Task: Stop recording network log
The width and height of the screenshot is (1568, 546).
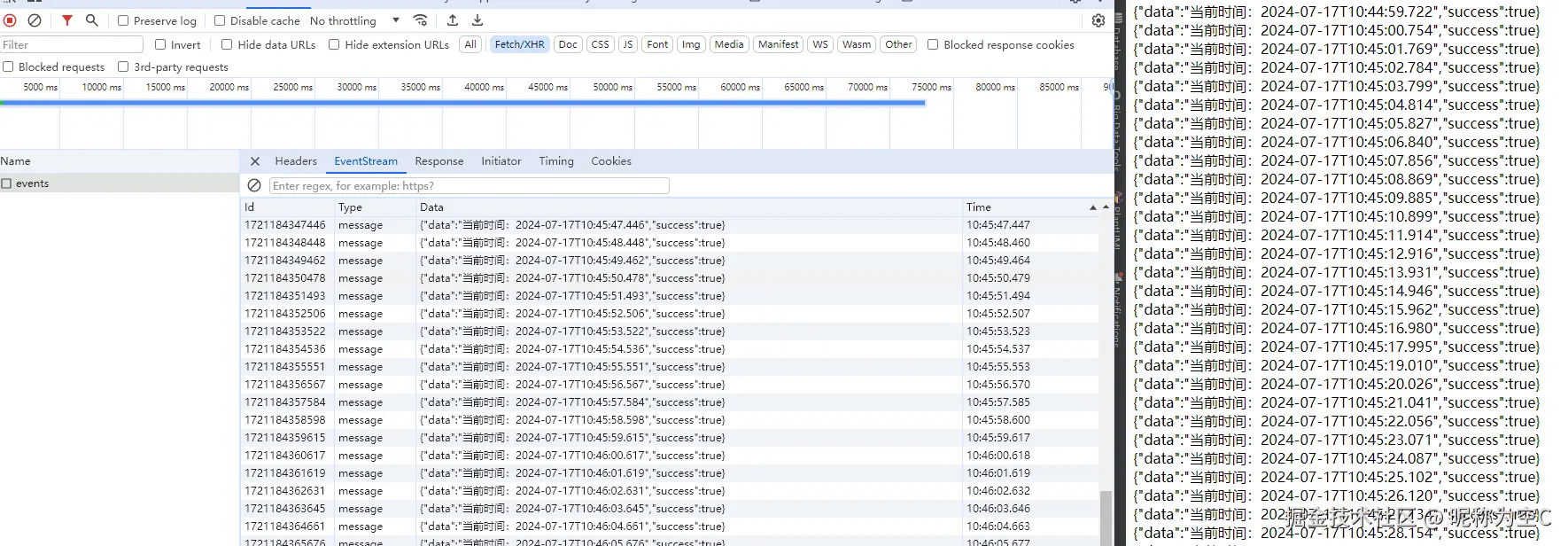Action: (10, 20)
